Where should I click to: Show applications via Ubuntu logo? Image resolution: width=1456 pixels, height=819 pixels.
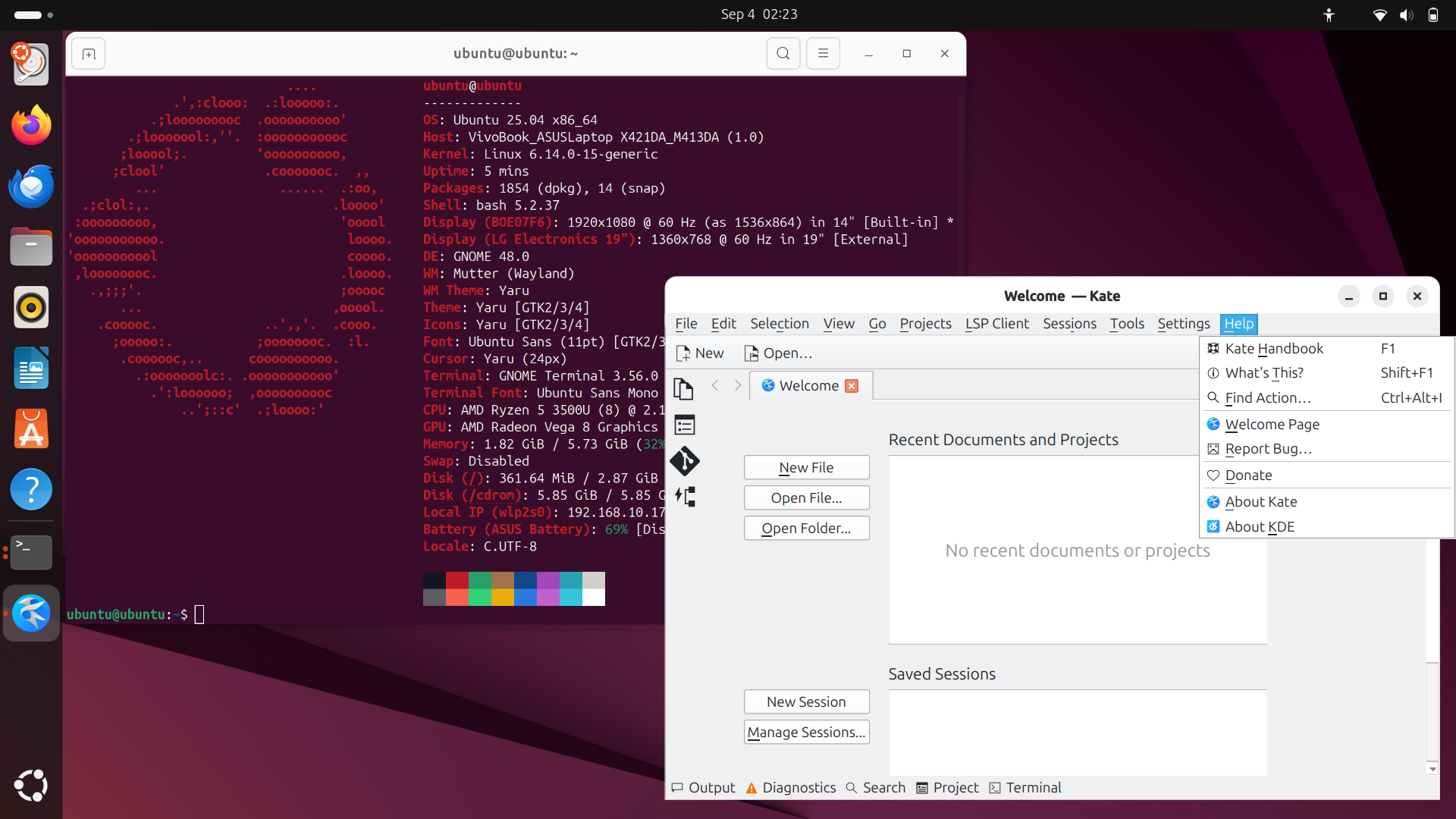31,786
